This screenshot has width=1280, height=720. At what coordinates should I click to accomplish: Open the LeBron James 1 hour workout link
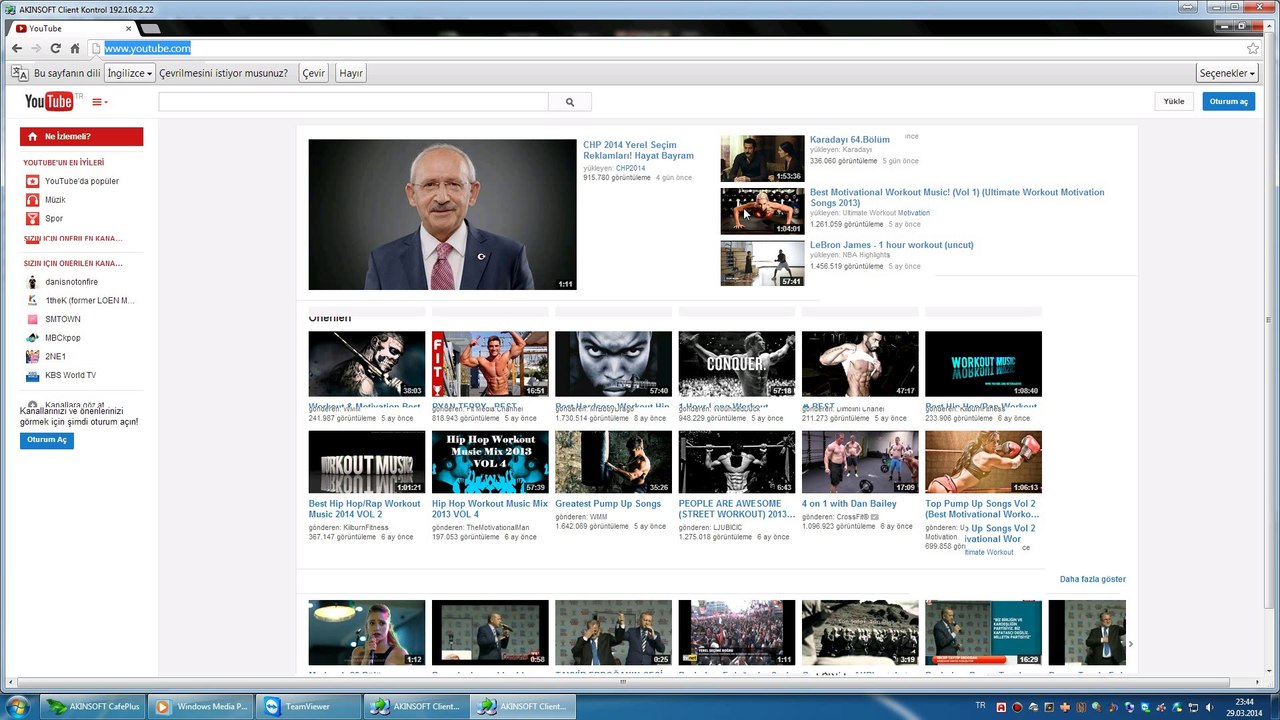892,245
